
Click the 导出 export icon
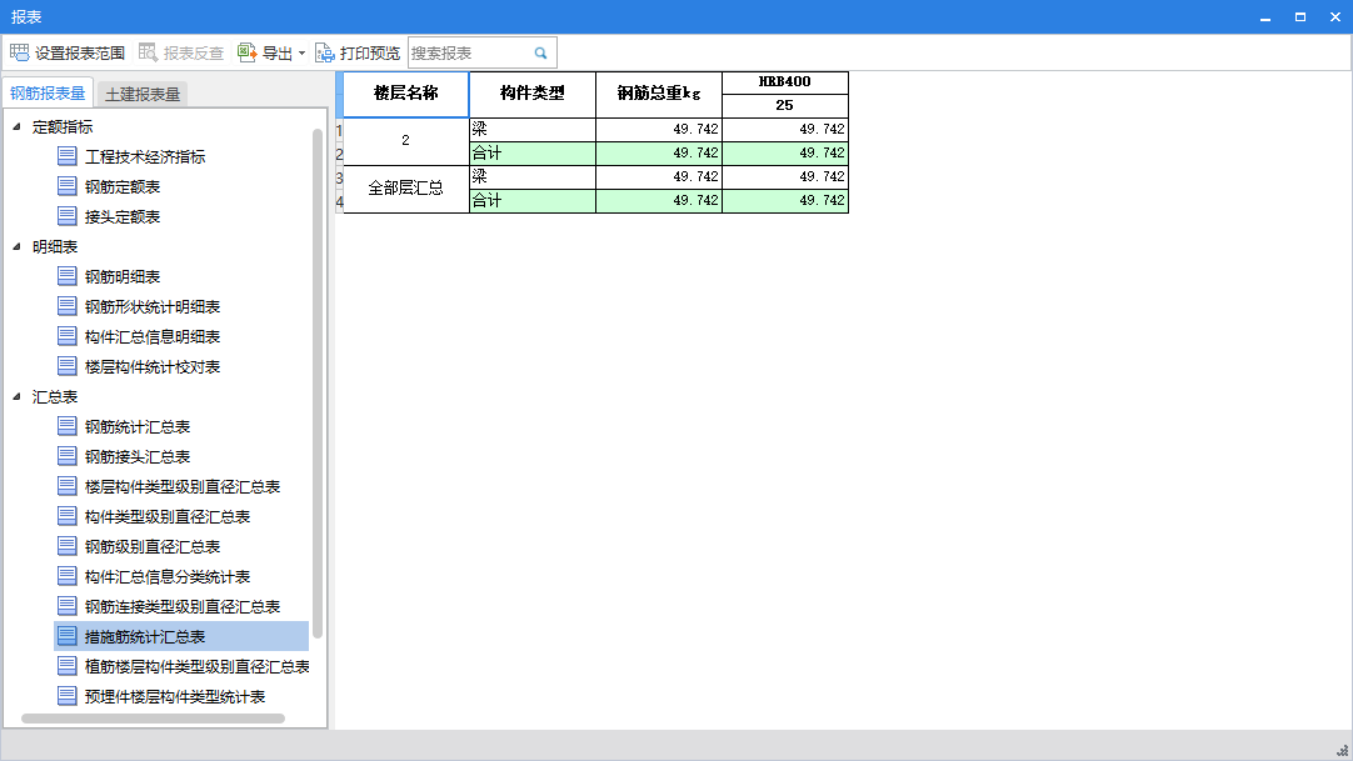click(x=247, y=53)
